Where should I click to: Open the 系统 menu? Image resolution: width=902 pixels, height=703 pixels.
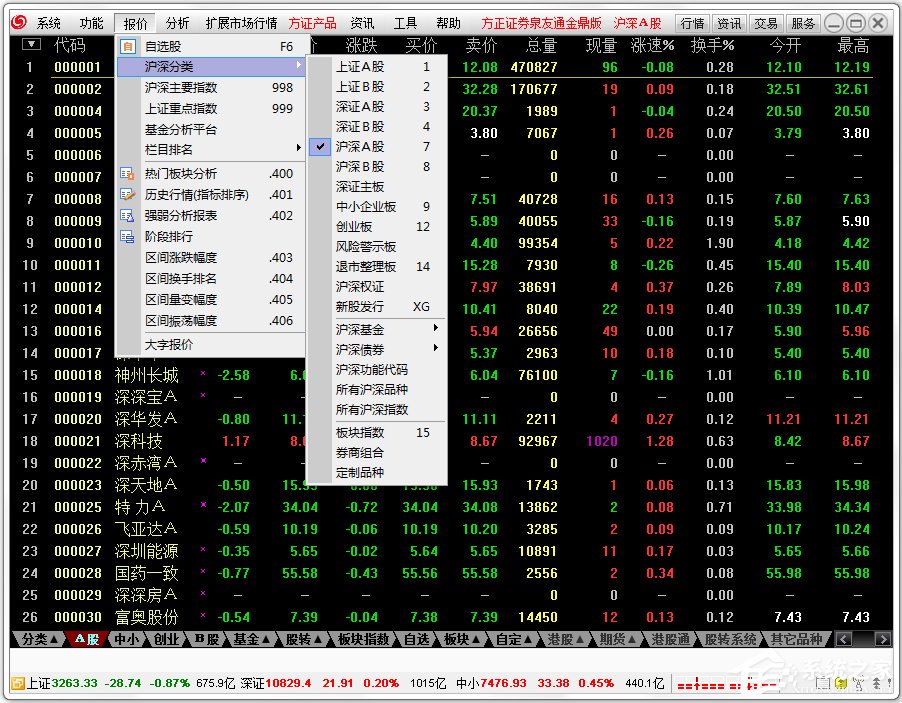tap(49, 23)
